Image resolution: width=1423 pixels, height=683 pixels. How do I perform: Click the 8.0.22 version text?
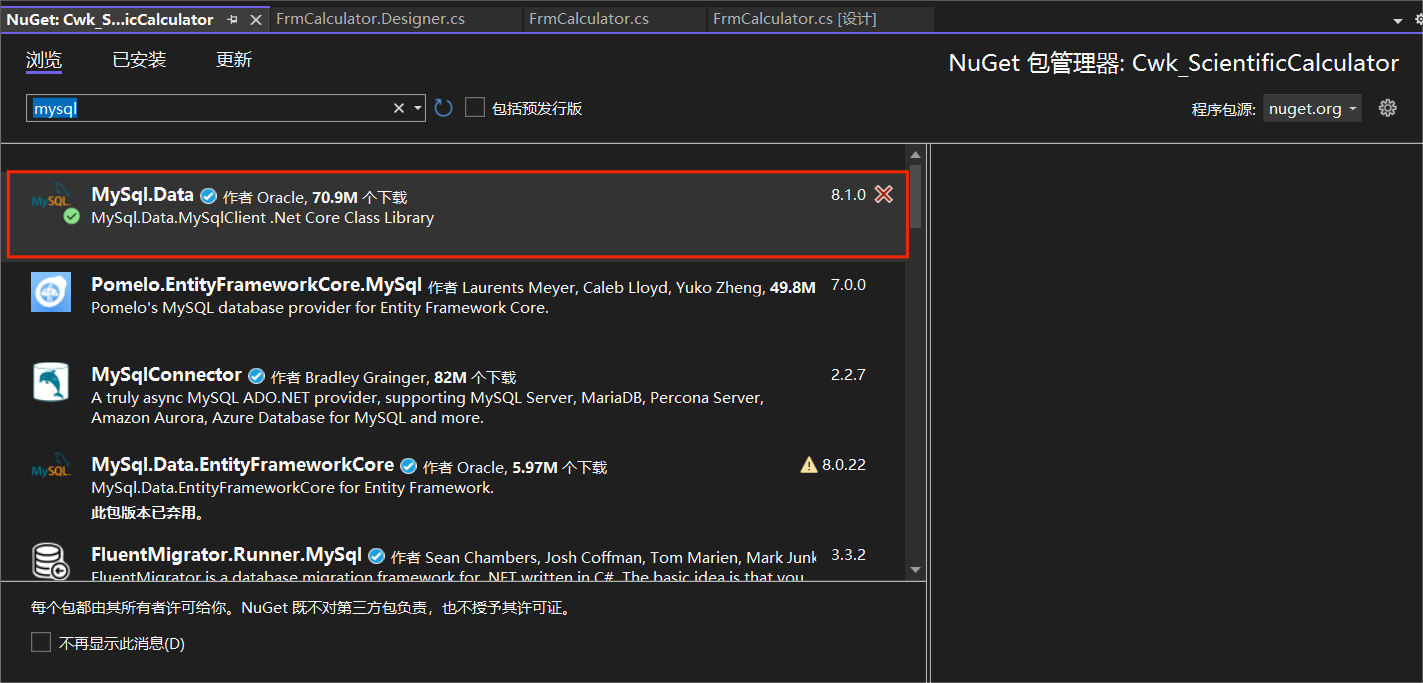click(x=844, y=465)
